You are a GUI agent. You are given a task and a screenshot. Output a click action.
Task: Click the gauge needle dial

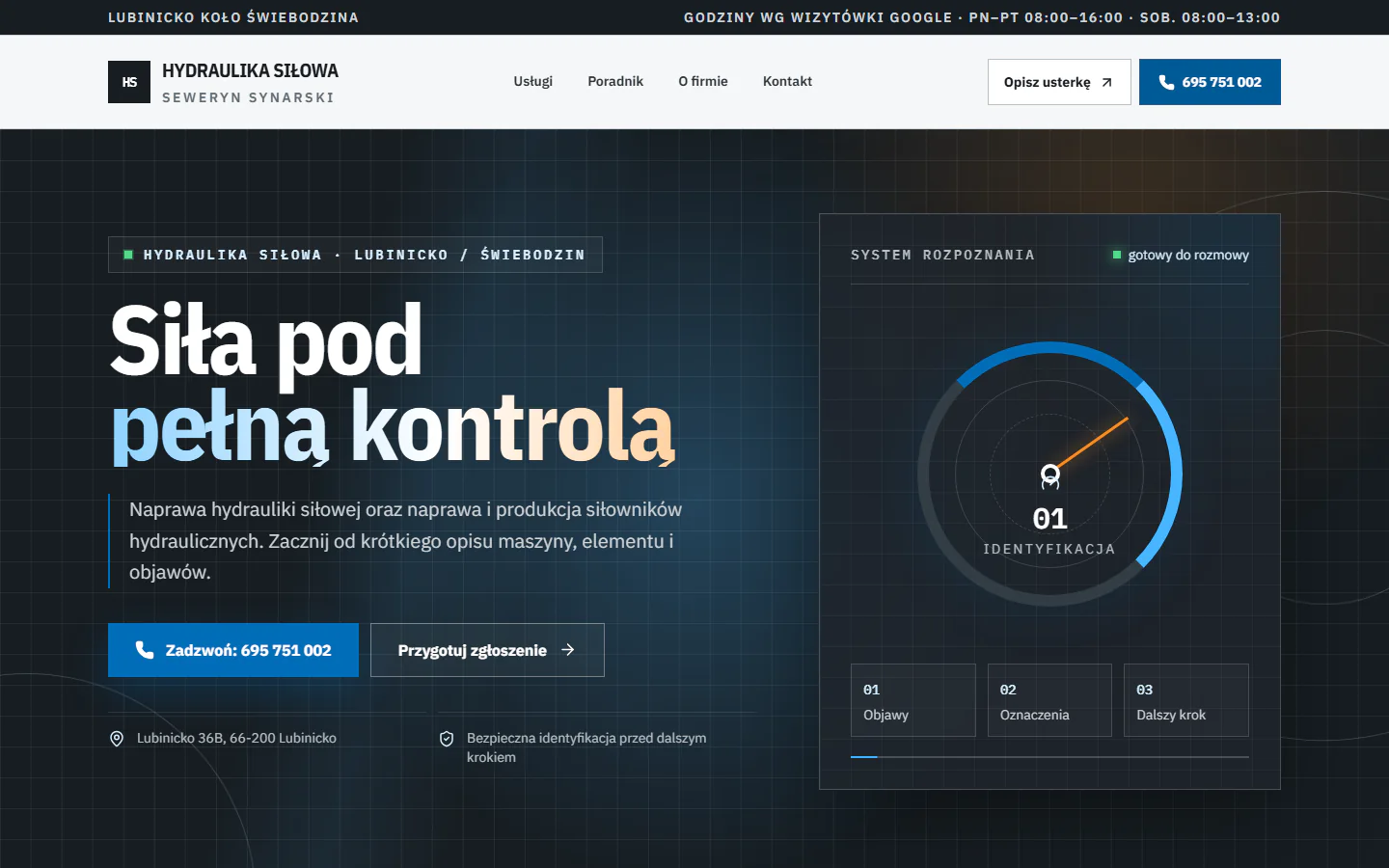pyautogui.click(x=1049, y=474)
